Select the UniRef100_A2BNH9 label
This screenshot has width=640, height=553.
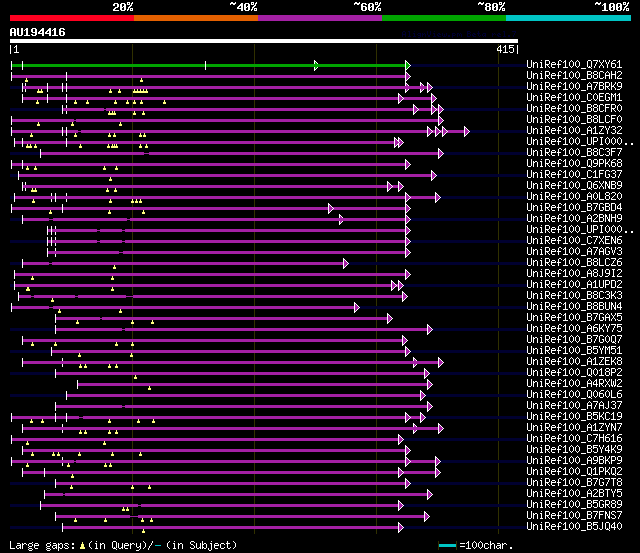click(x=574, y=218)
